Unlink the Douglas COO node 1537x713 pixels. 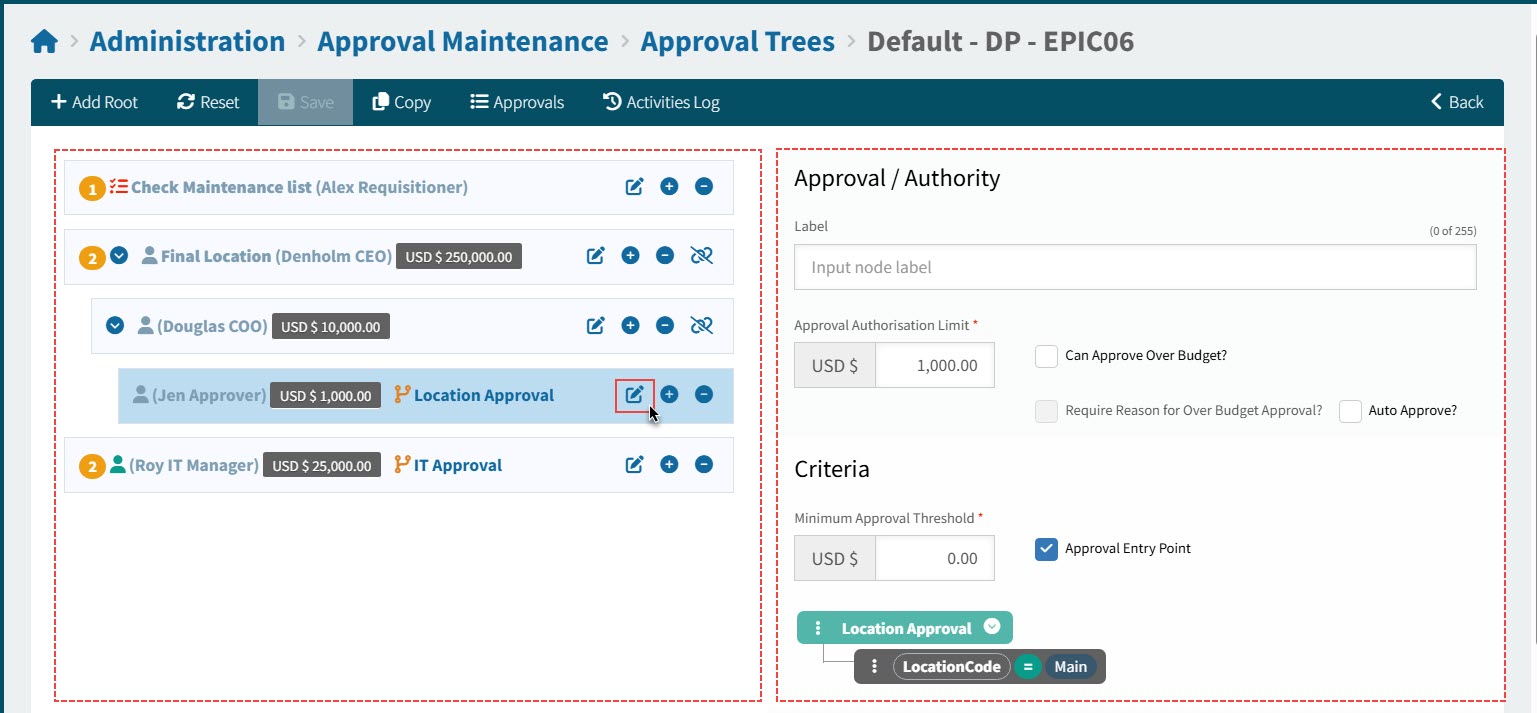click(x=701, y=325)
